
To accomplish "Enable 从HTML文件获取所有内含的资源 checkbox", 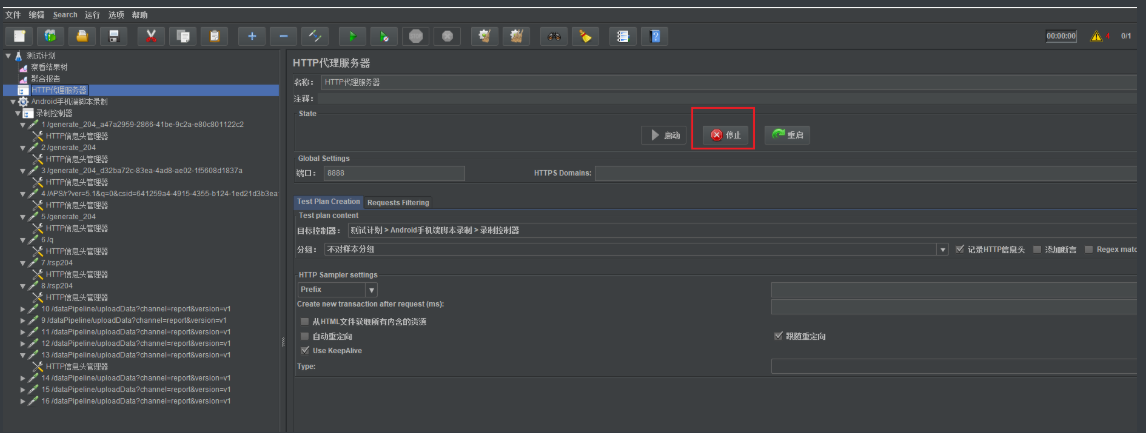I will [x=305, y=322].
